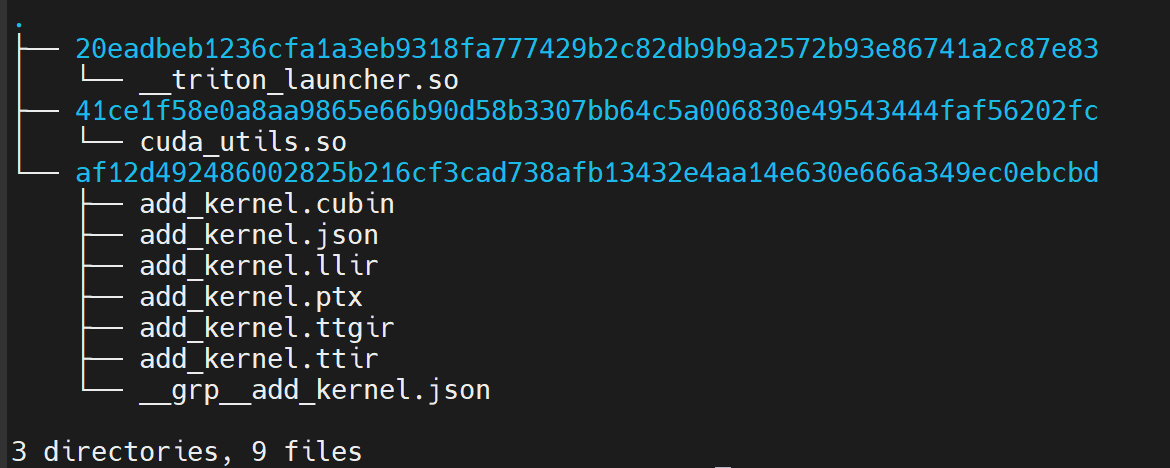The height and width of the screenshot is (468, 1170).
Task: Click the __grp__add_kernel.json file entry
Action: [314, 390]
